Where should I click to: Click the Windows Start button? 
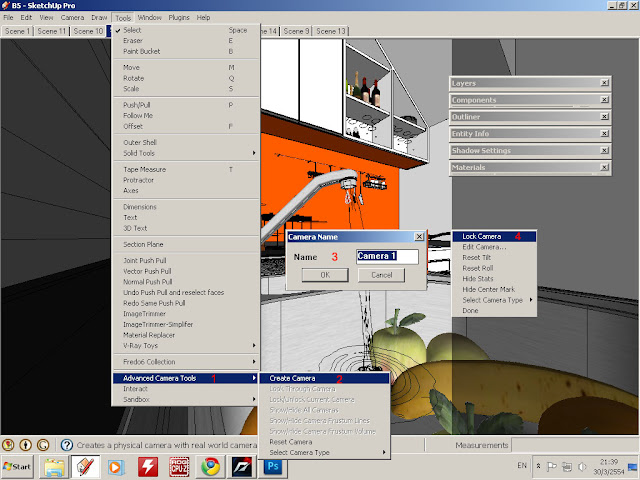click(x=17, y=467)
